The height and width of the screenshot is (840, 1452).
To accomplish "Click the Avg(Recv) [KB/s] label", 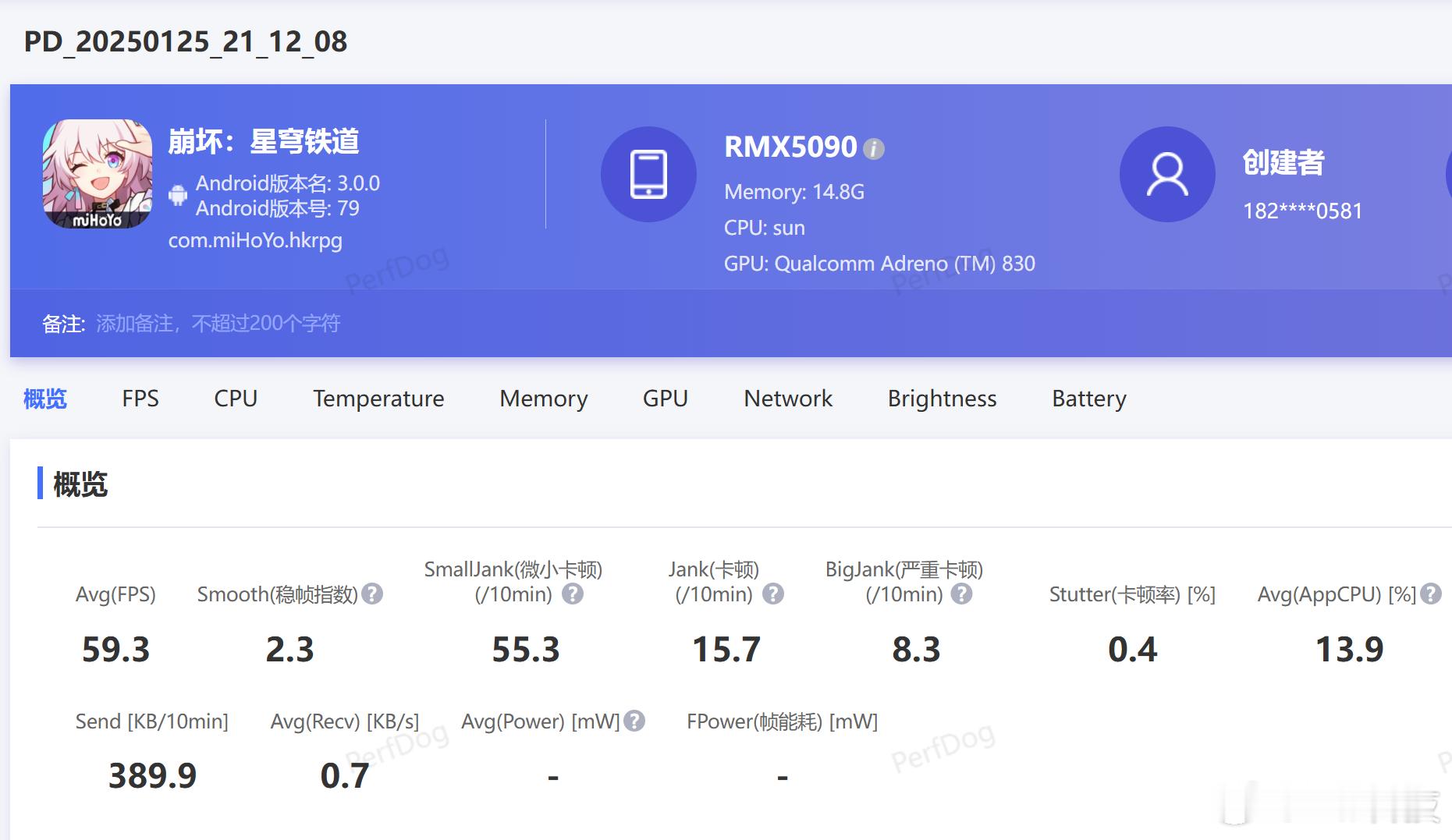I will (x=345, y=721).
